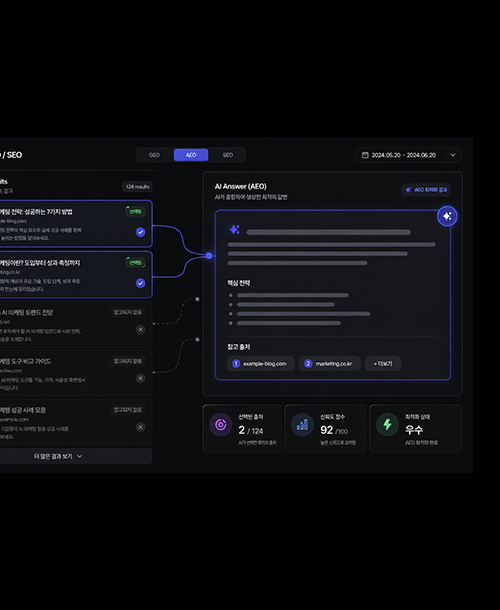Click the green selected badge on 도입부터 성과 측정까지 card
Screen dimensions: 500x610
135,262
